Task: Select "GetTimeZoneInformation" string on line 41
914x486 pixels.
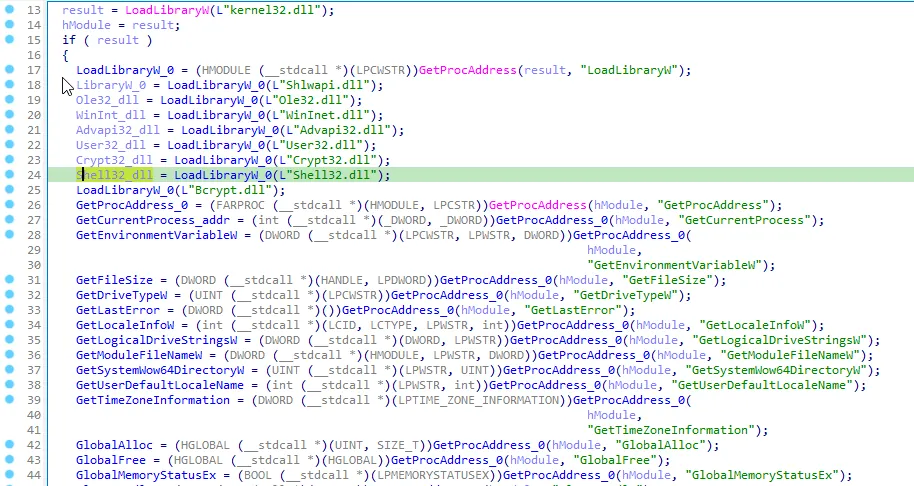Action: coord(671,430)
